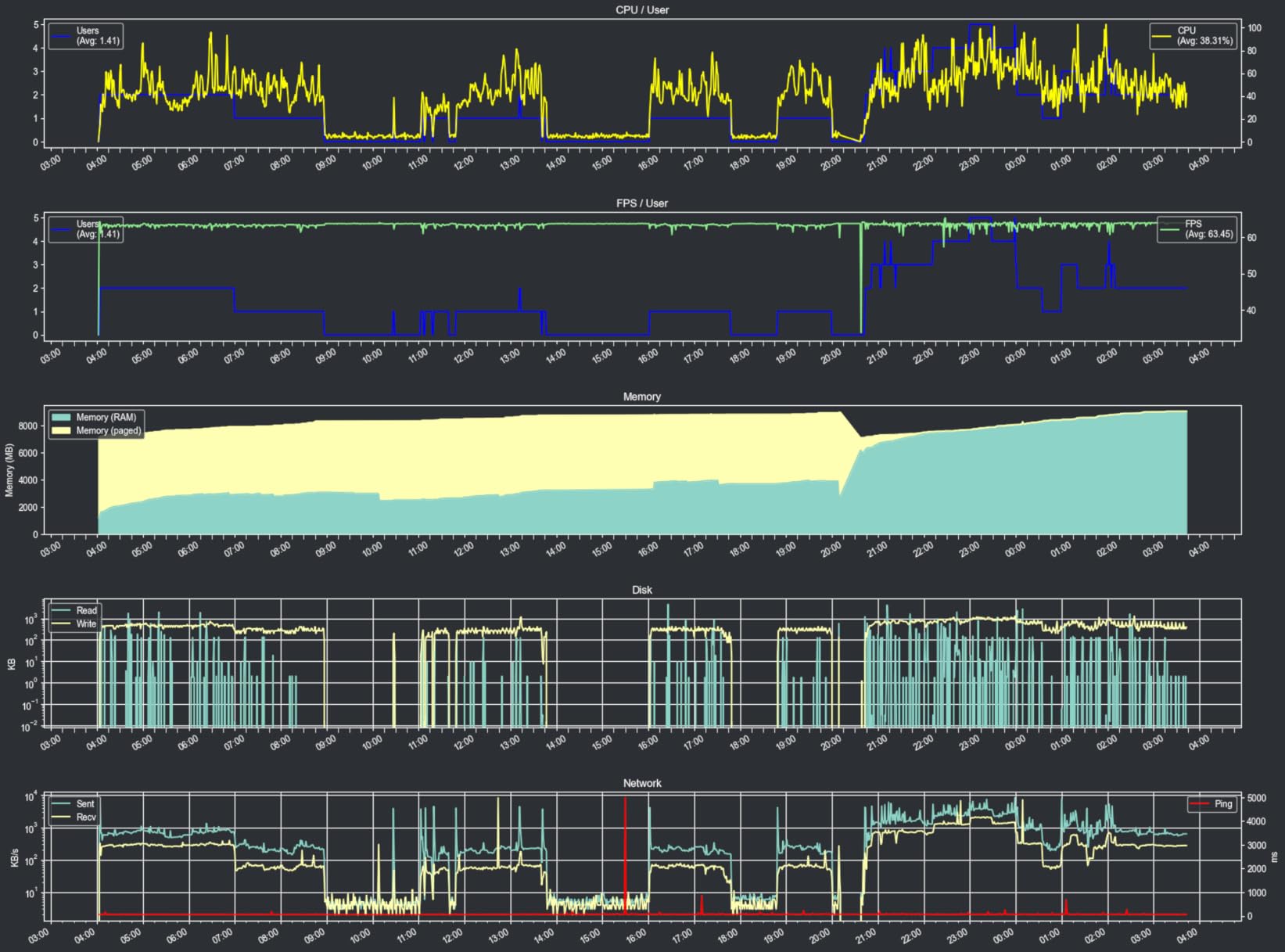Image resolution: width=1285 pixels, height=952 pixels.
Task: Click the teal Memory (RAM) legend swatch
Action: [x=61, y=418]
